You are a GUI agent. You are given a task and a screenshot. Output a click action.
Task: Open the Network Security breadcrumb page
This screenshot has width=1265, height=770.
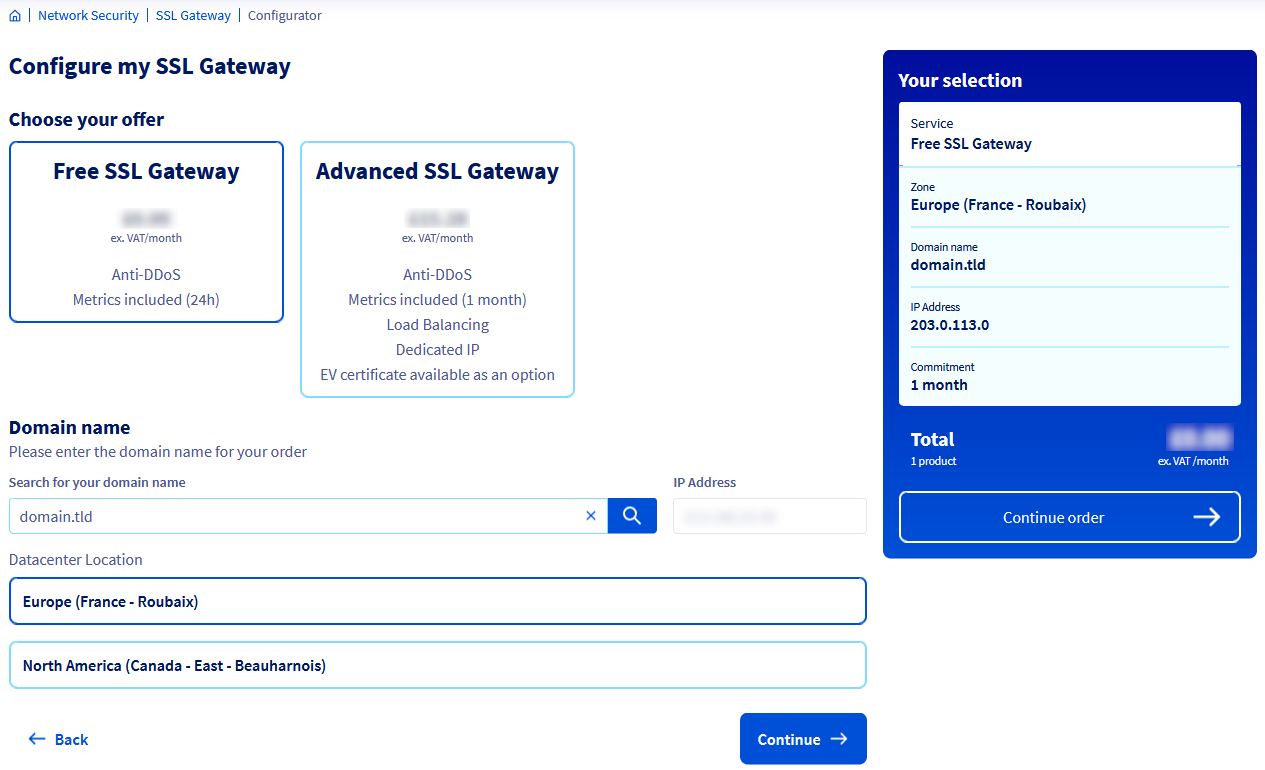88,15
